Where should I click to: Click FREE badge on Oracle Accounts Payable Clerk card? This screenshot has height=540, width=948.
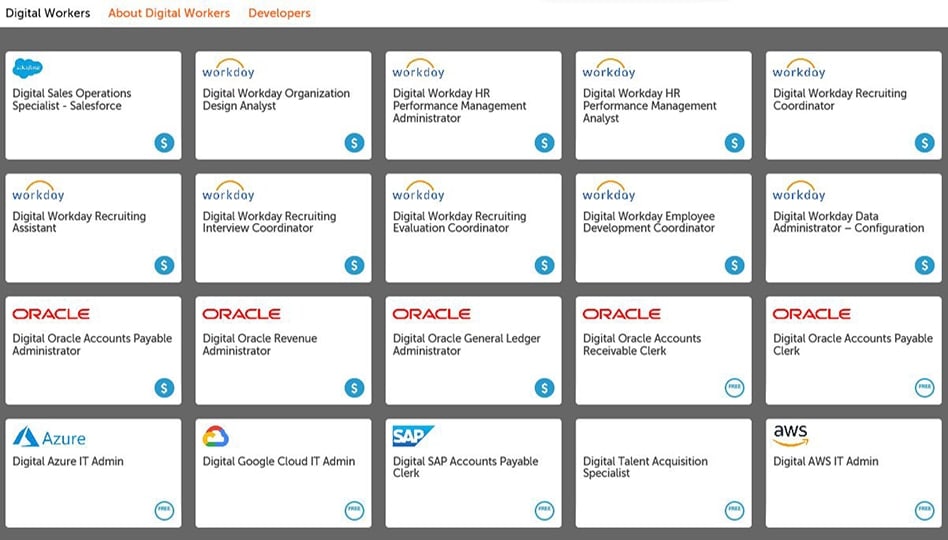click(924, 388)
